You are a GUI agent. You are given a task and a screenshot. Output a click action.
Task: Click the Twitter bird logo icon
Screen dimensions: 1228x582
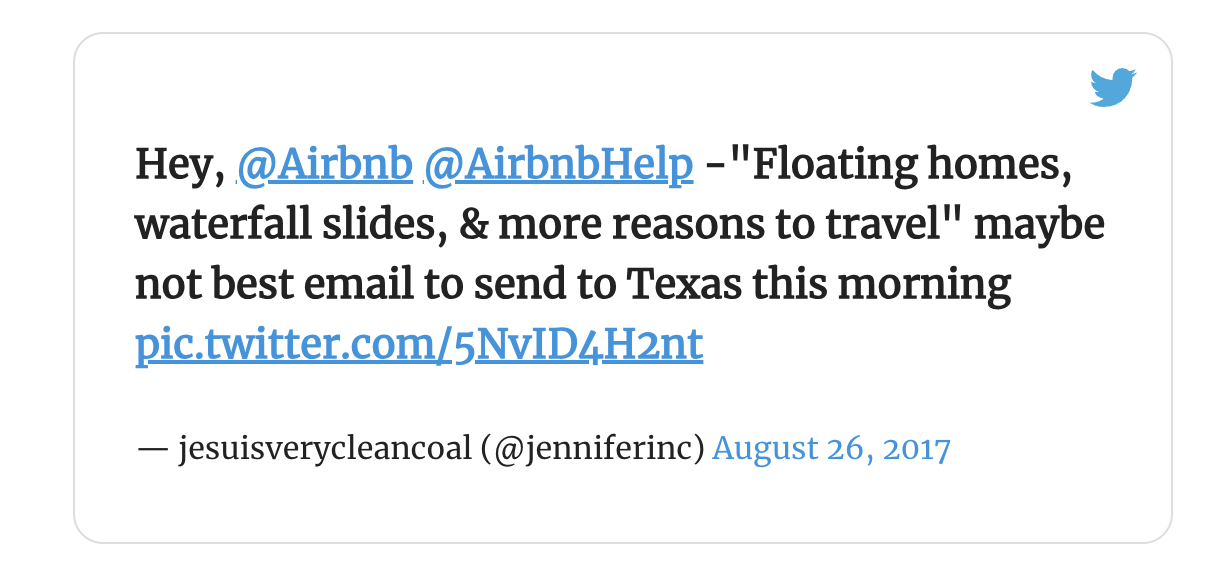click(1113, 88)
